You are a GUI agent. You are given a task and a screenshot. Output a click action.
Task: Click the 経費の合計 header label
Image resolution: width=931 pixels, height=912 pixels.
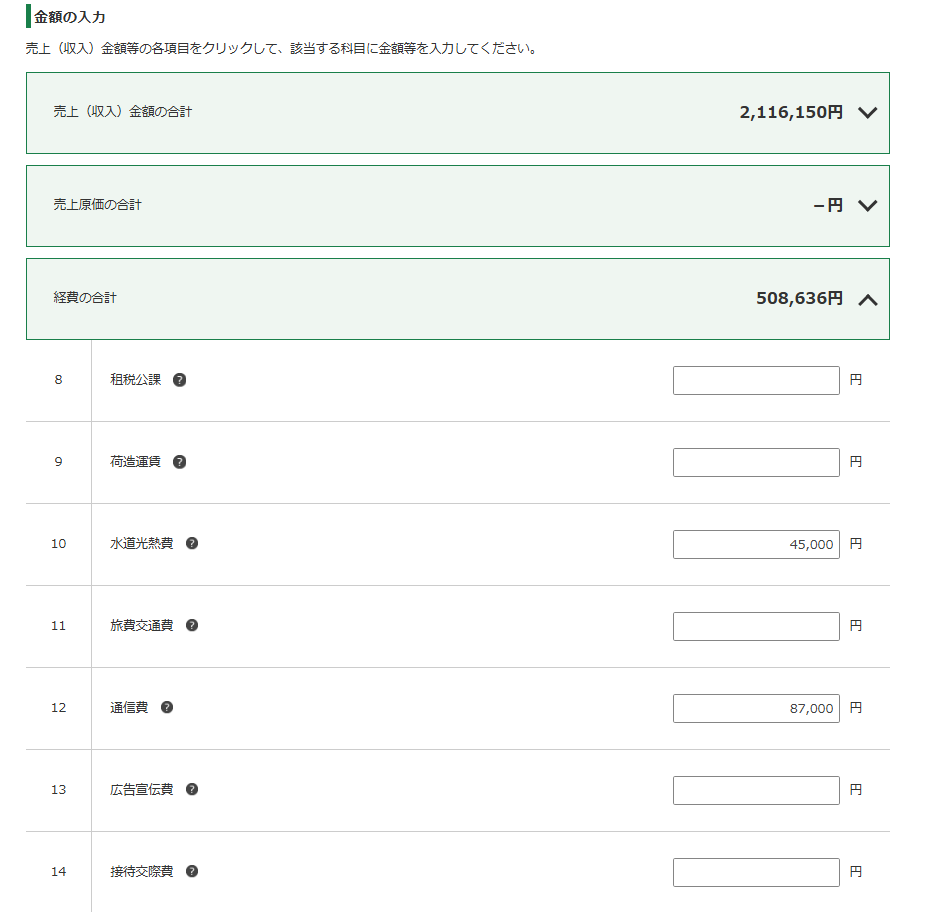[85, 298]
